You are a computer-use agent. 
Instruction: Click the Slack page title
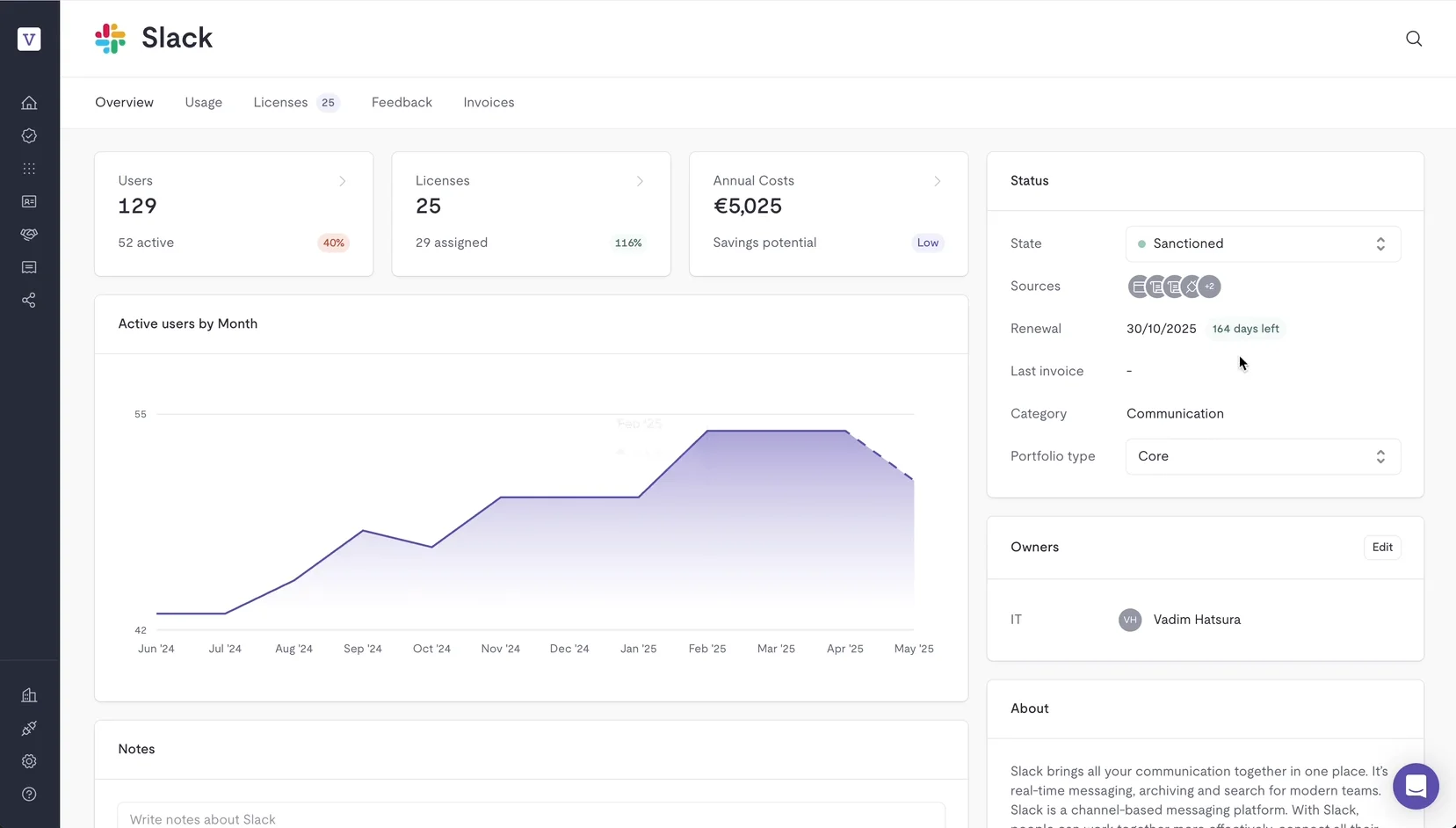(x=177, y=38)
